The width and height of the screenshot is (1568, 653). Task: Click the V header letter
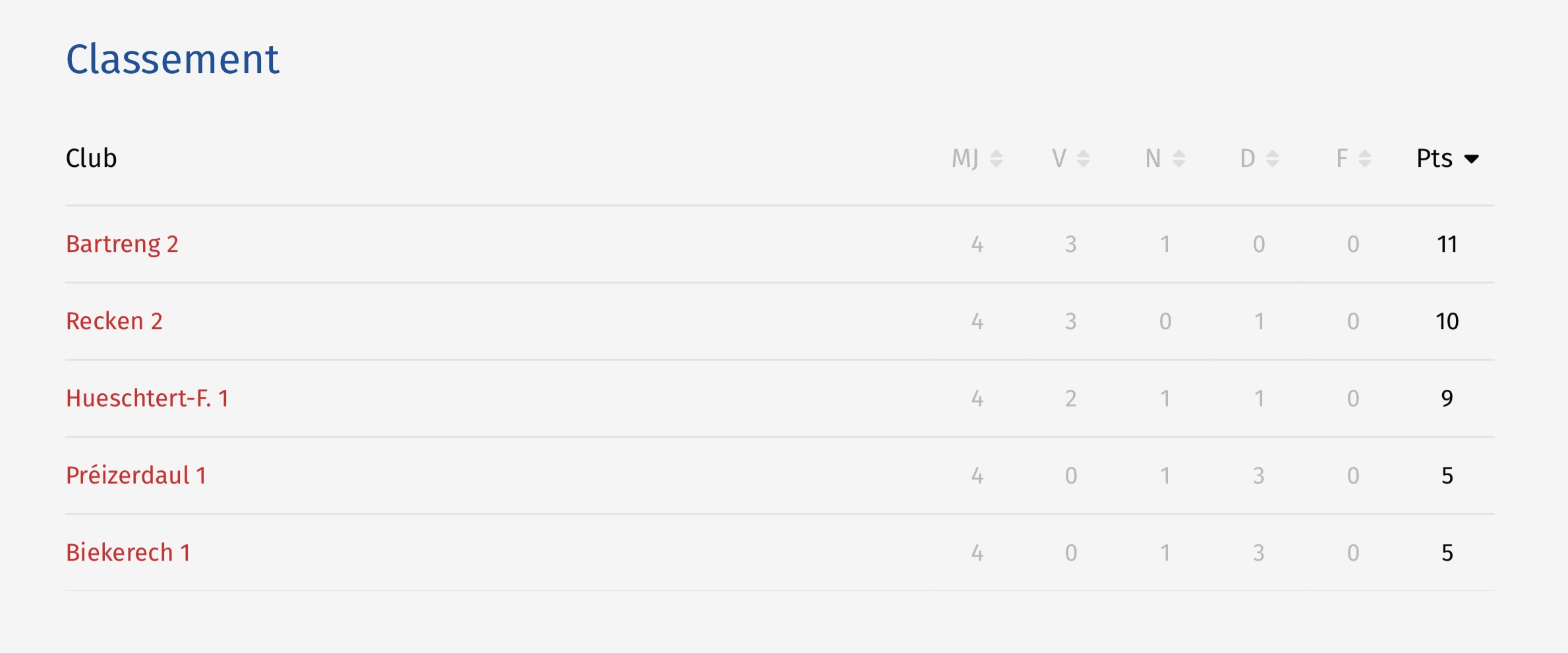pyautogui.click(x=1059, y=158)
